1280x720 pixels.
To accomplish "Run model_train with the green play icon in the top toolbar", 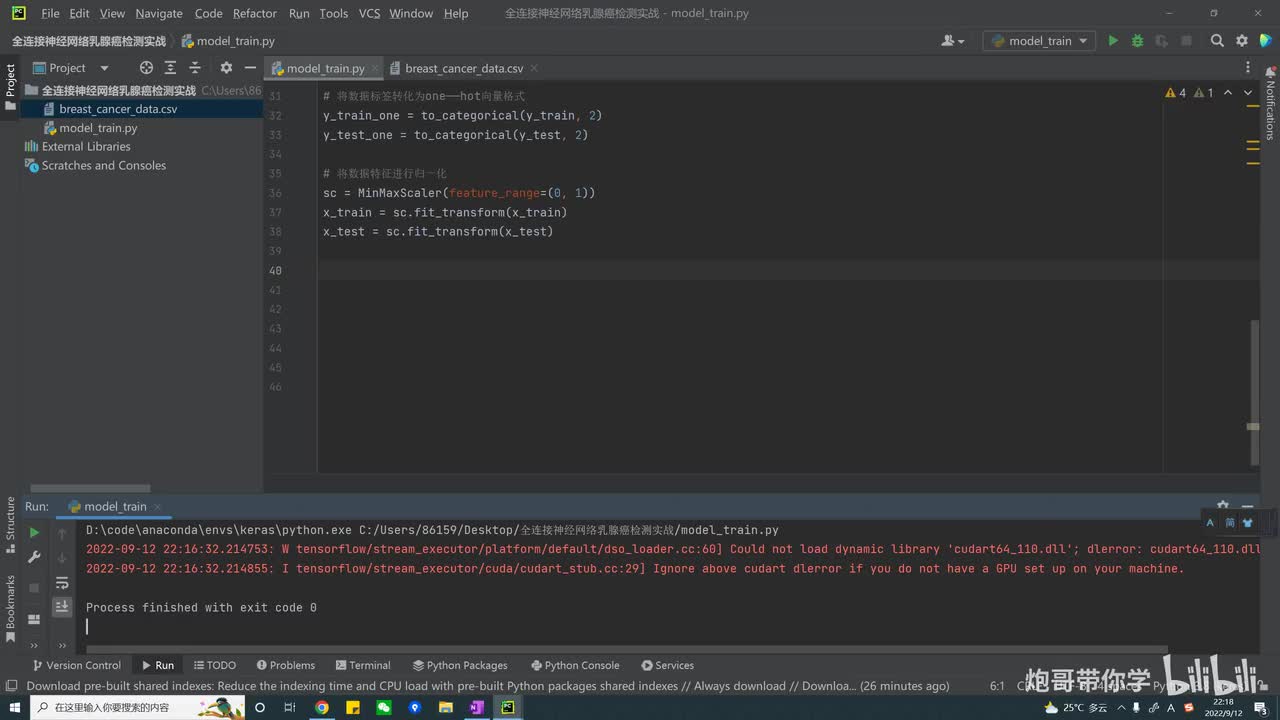I will [1113, 41].
